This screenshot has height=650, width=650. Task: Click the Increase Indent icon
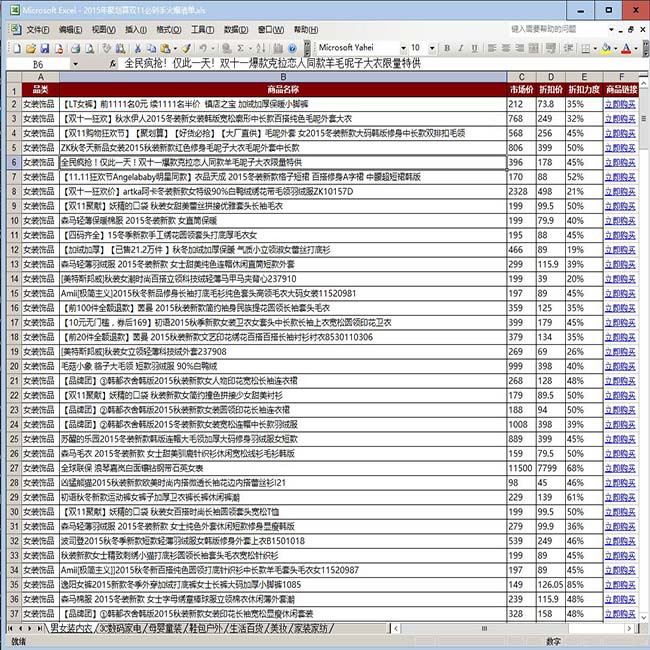568,48
